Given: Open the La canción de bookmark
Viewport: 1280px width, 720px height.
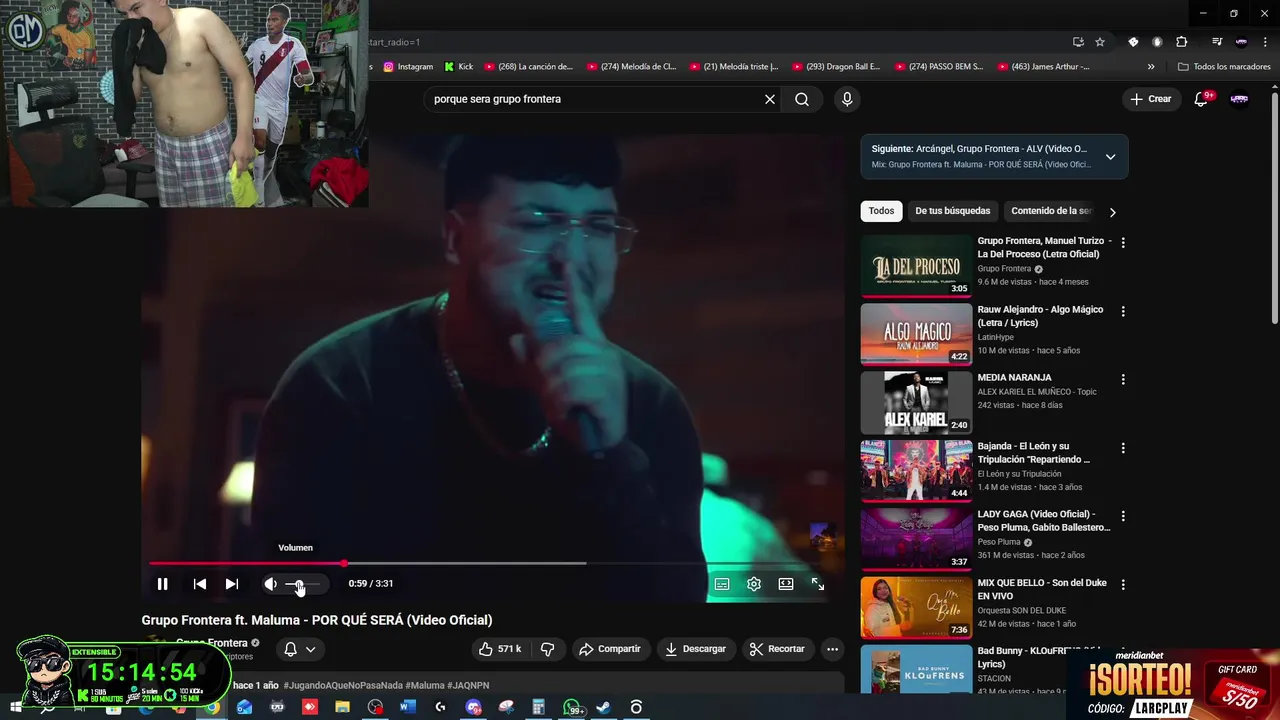Looking at the screenshot, I should pyautogui.click(x=528, y=67).
